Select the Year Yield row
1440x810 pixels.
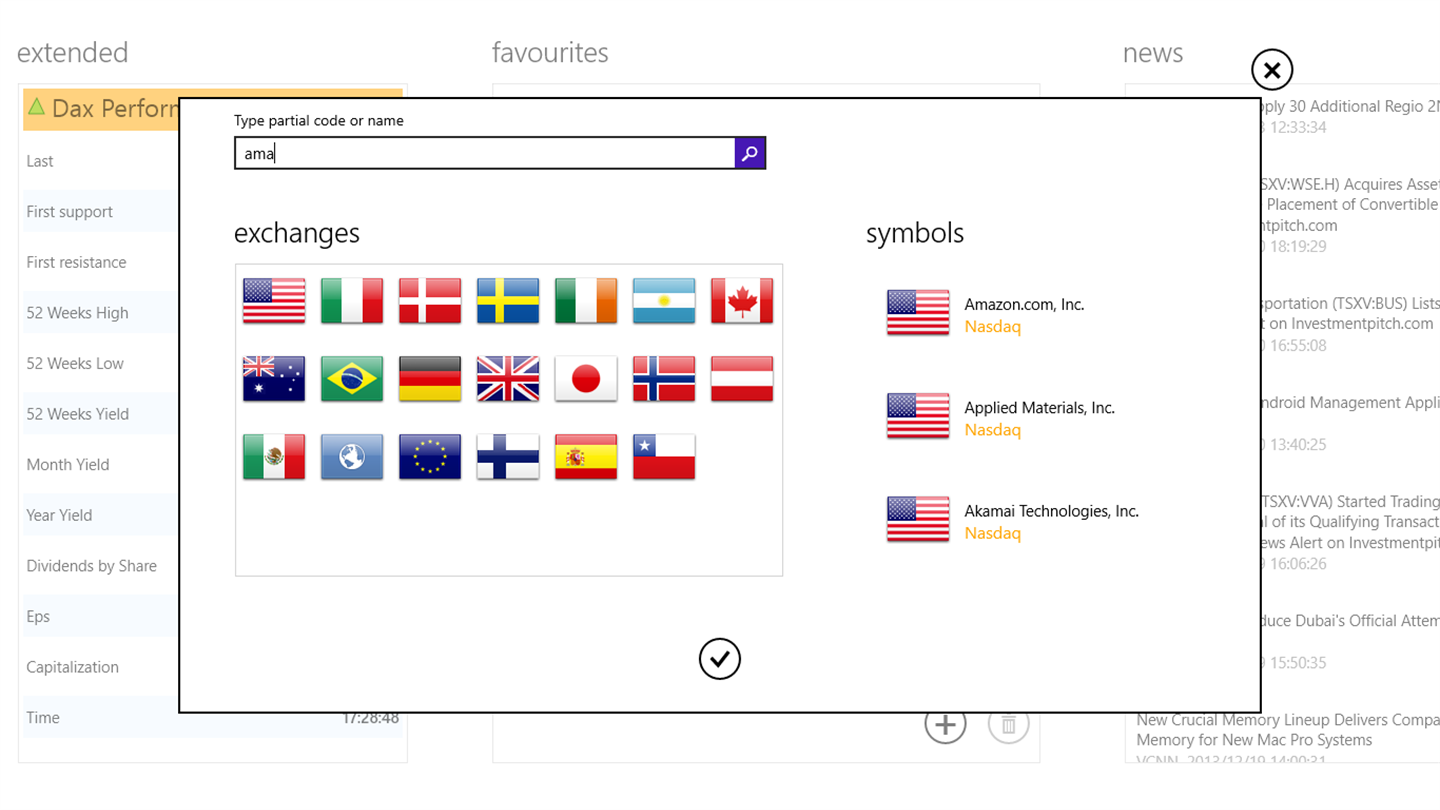pos(101,515)
